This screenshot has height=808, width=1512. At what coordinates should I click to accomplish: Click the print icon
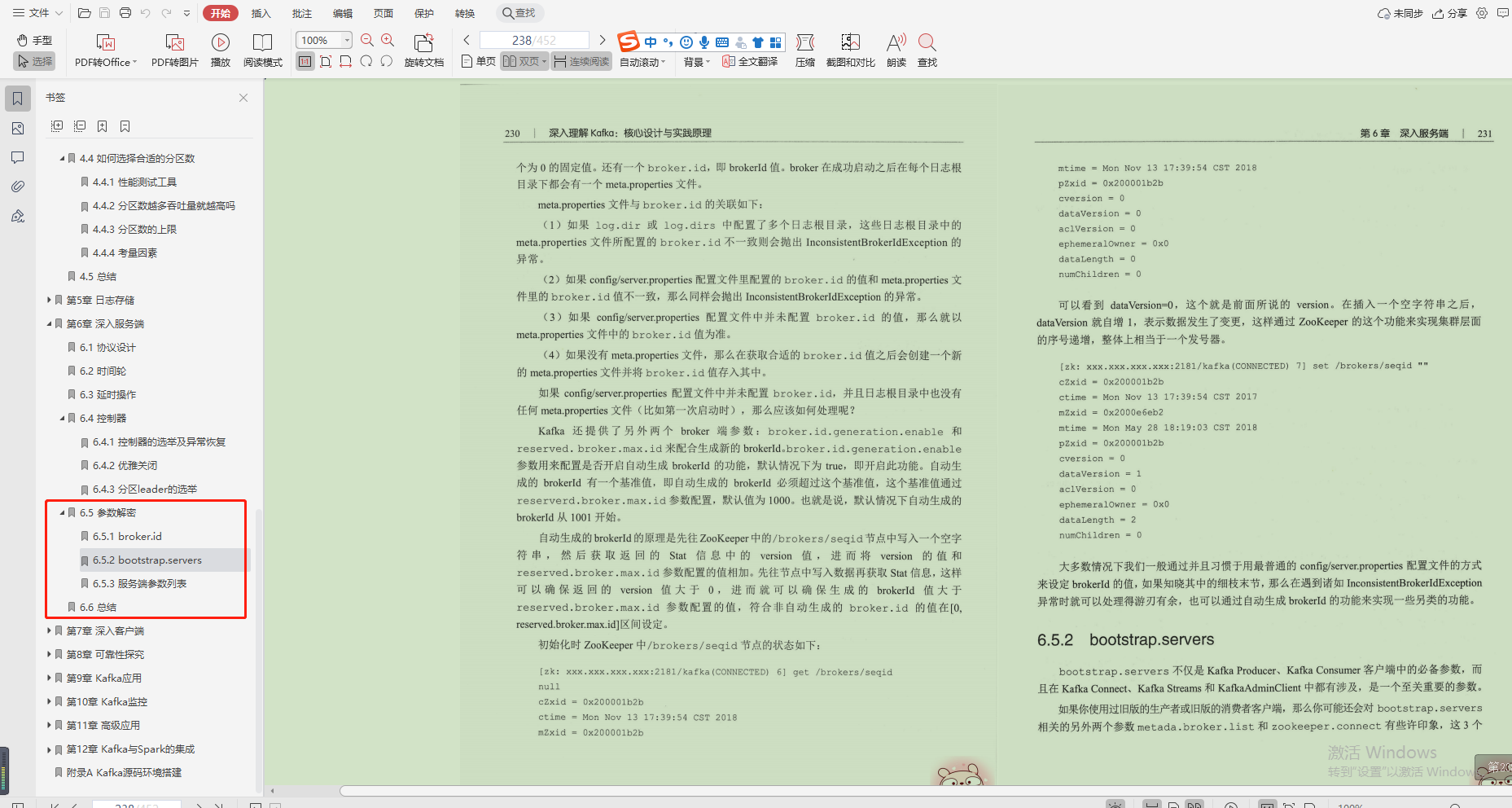click(125, 13)
